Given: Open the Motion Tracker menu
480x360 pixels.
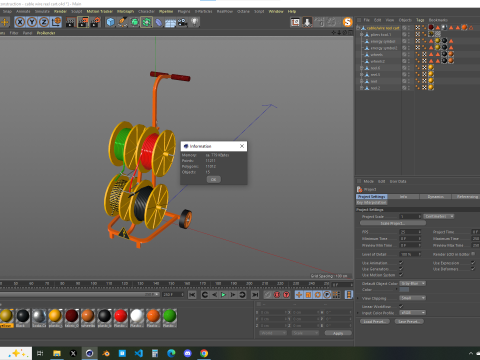Looking at the screenshot, I should pos(100,11).
